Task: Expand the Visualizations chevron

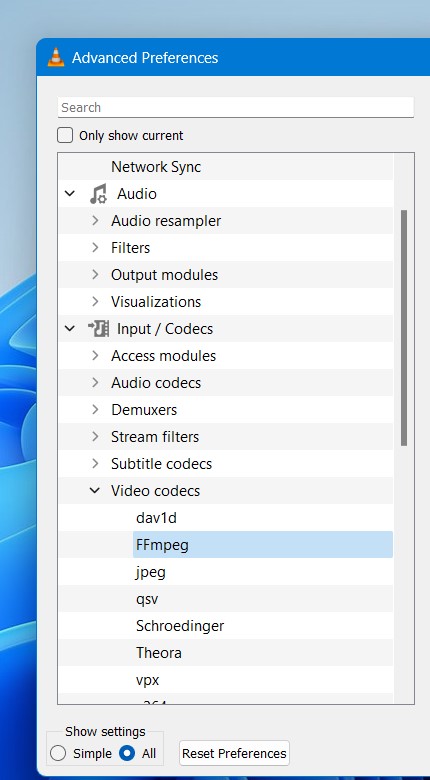Action: [96, 301]
